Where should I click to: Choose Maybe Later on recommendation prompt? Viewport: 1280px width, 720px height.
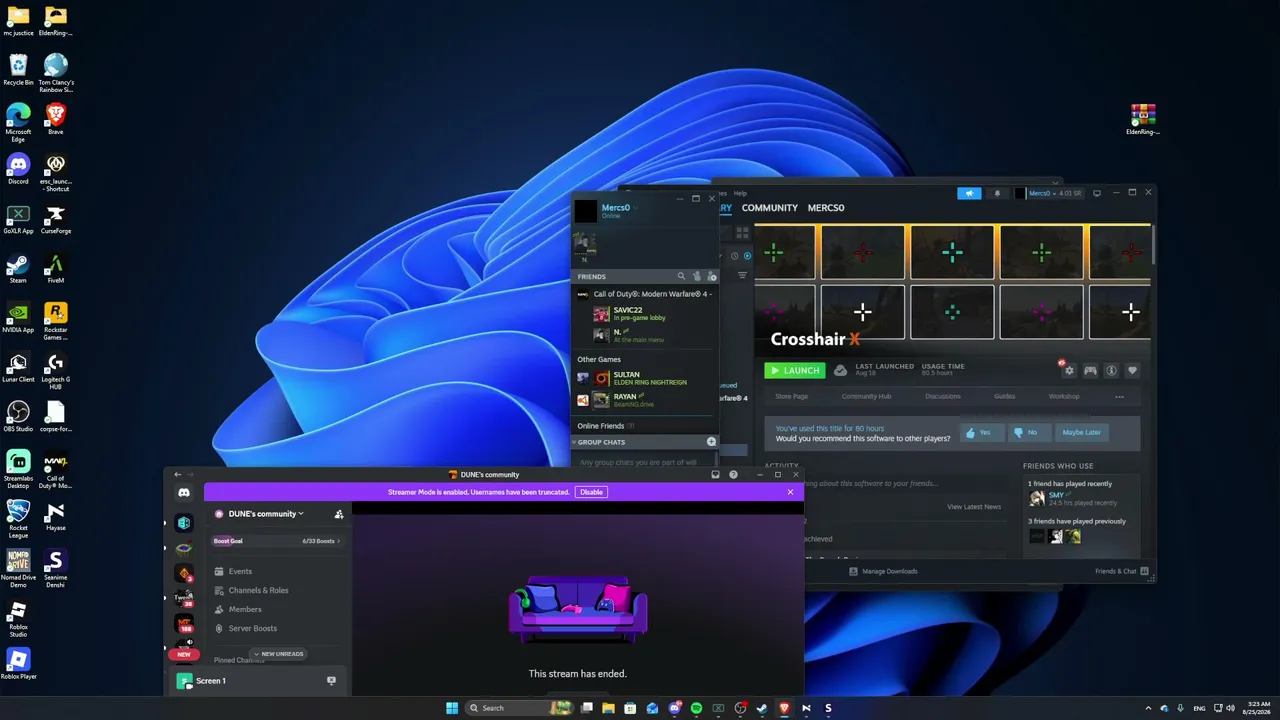point(1081,432)
